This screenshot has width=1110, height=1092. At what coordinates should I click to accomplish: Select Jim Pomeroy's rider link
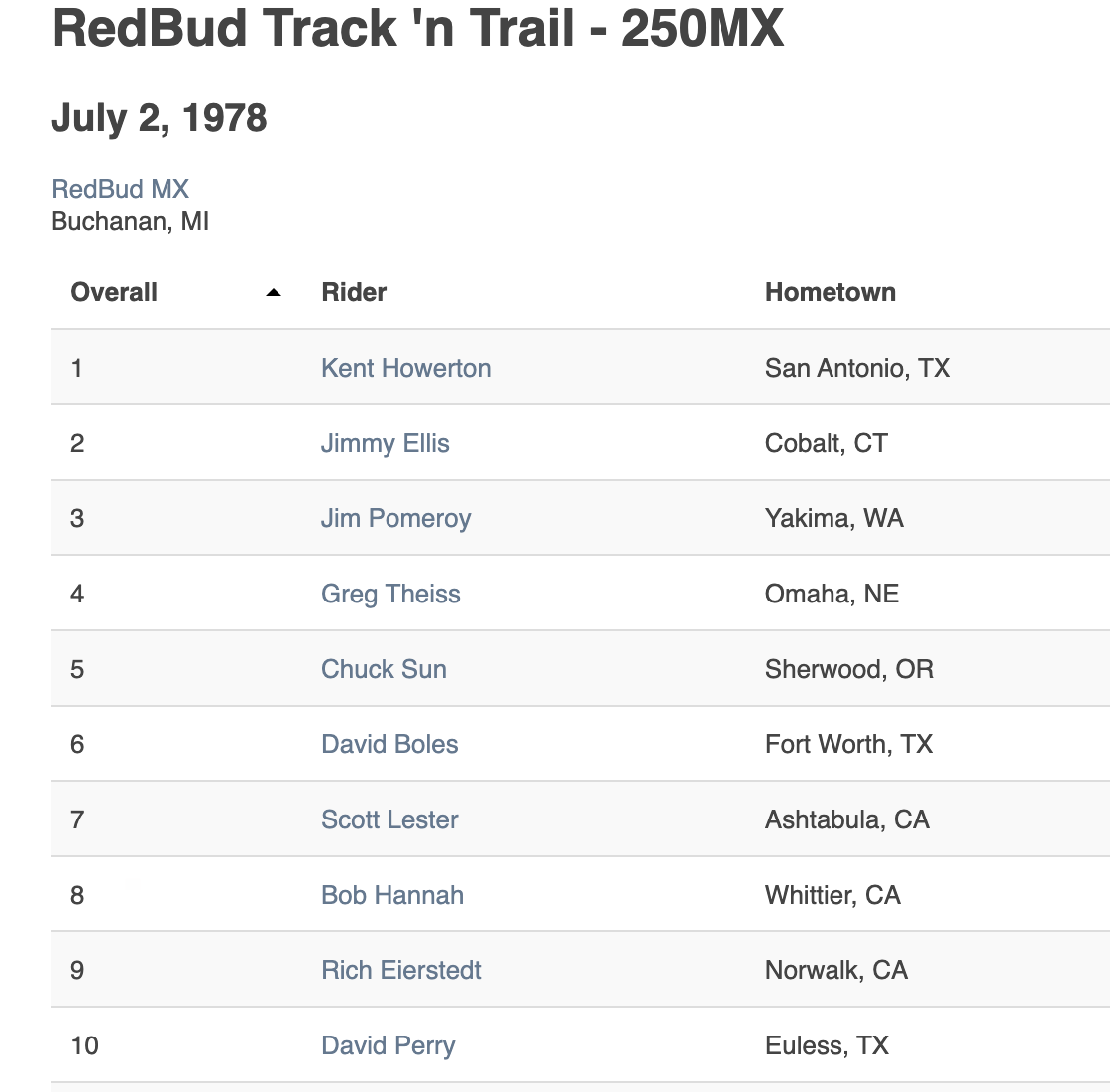395,519
